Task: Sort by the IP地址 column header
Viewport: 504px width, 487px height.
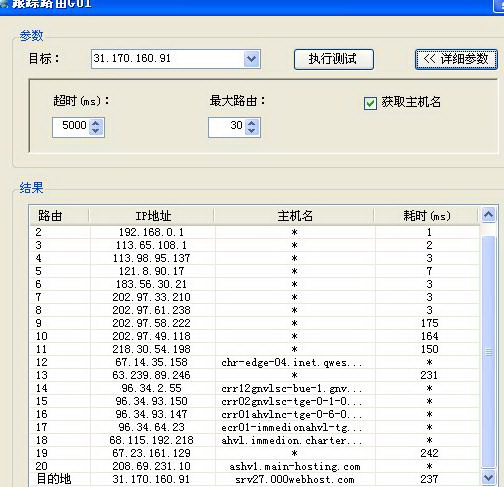Action: click(152, 216)
